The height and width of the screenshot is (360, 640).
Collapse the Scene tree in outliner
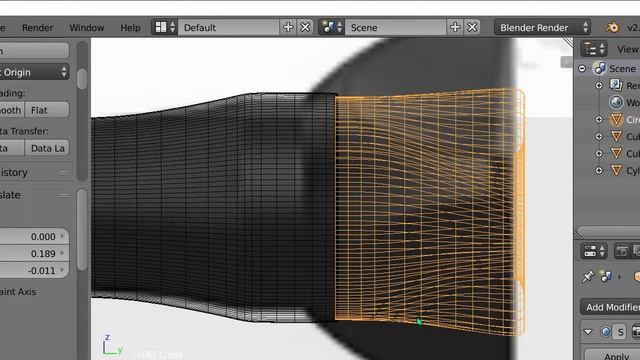[x=582, y=69]
